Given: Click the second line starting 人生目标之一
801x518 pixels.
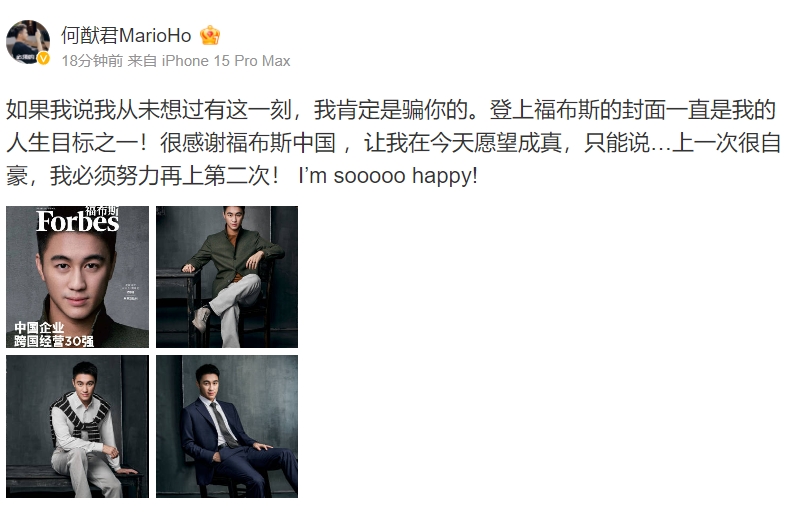Looking at the screenshot, I should (393, 143).
